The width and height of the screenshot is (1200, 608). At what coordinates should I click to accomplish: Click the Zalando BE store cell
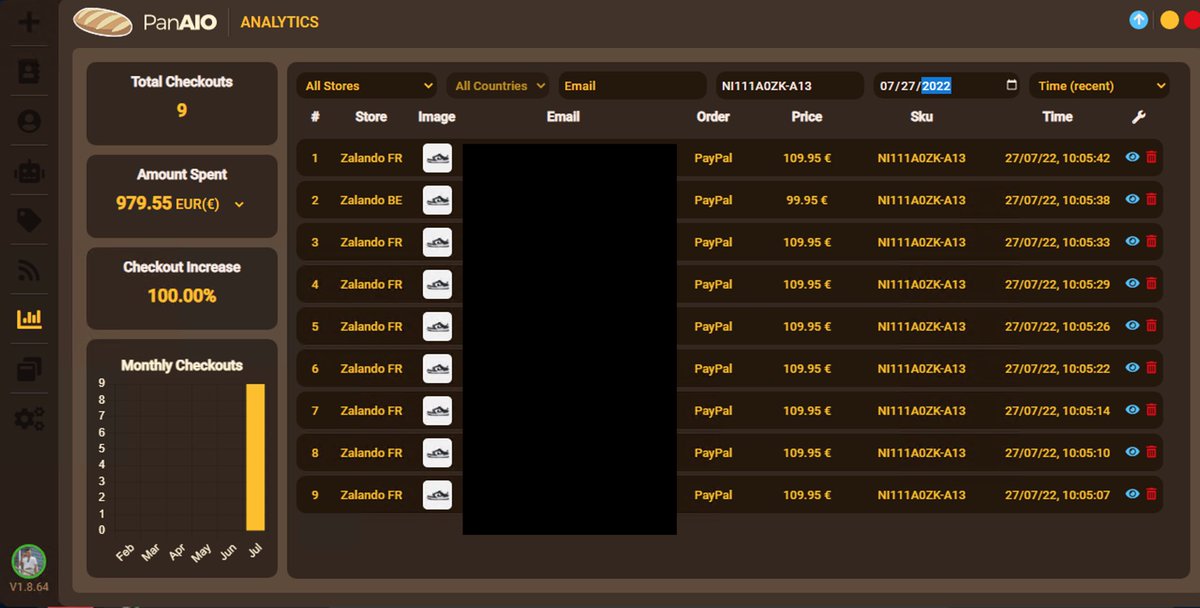371,200
